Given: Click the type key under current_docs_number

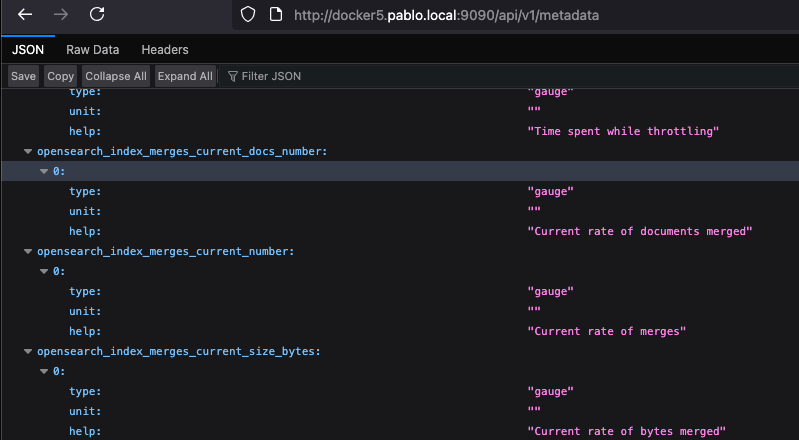Looking at the screenshot, I should pyautogui.click(x=85, y=191).
